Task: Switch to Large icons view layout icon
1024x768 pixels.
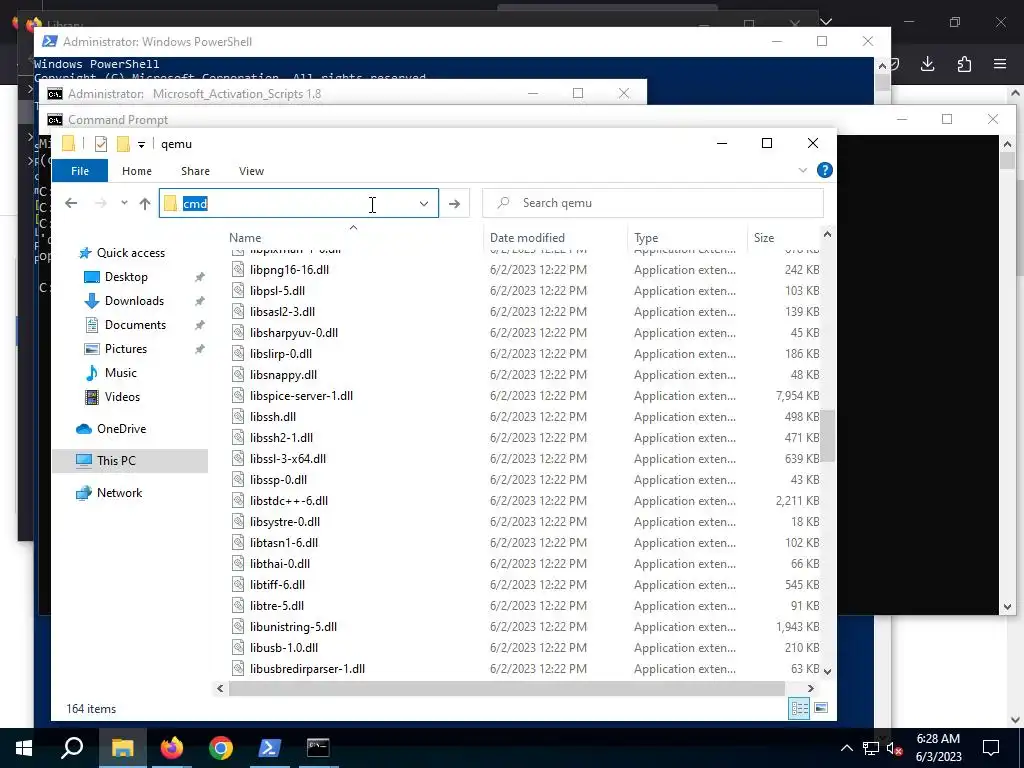Action: point(821,709)
